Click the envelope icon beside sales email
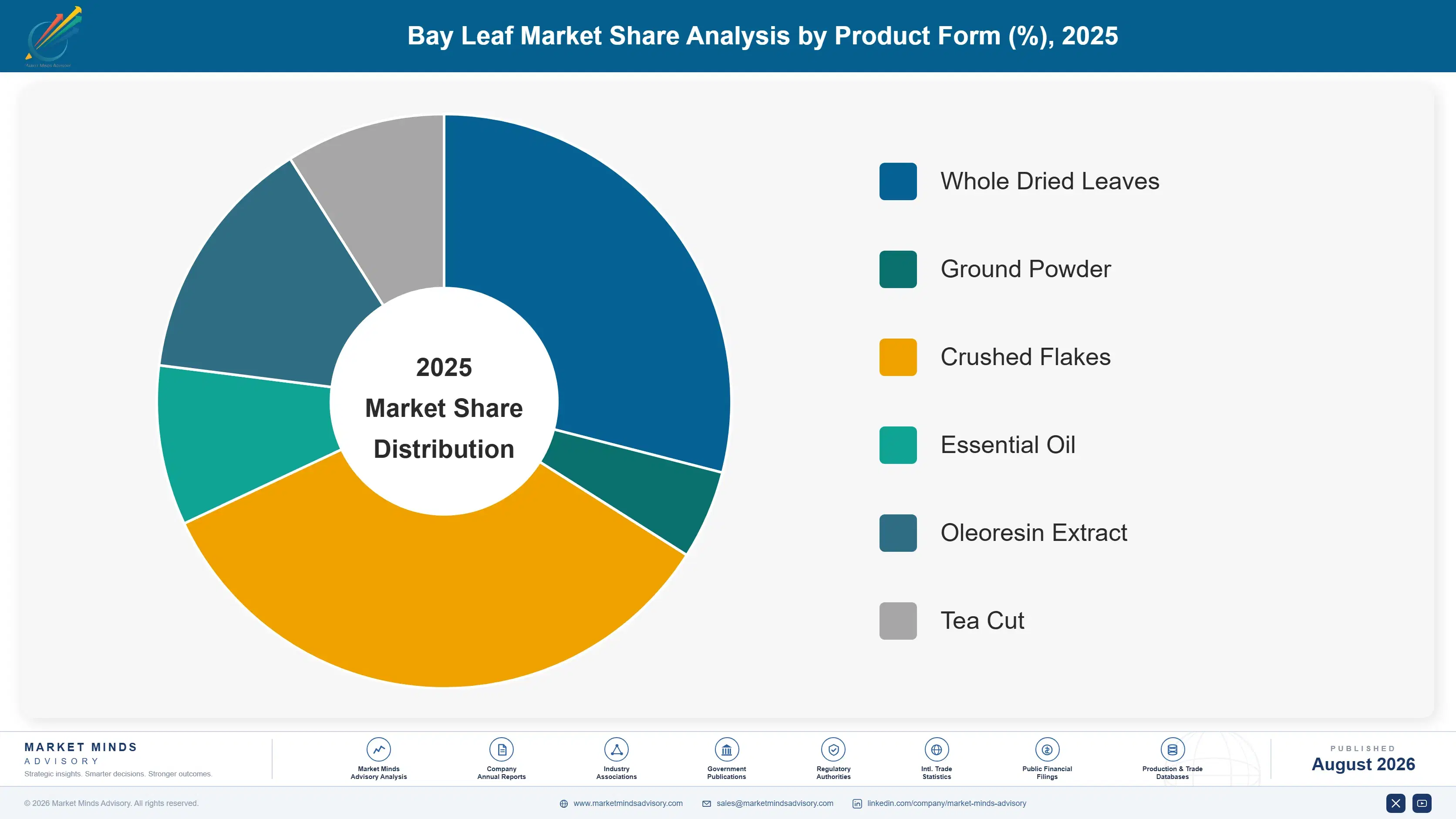 (707, 804)
